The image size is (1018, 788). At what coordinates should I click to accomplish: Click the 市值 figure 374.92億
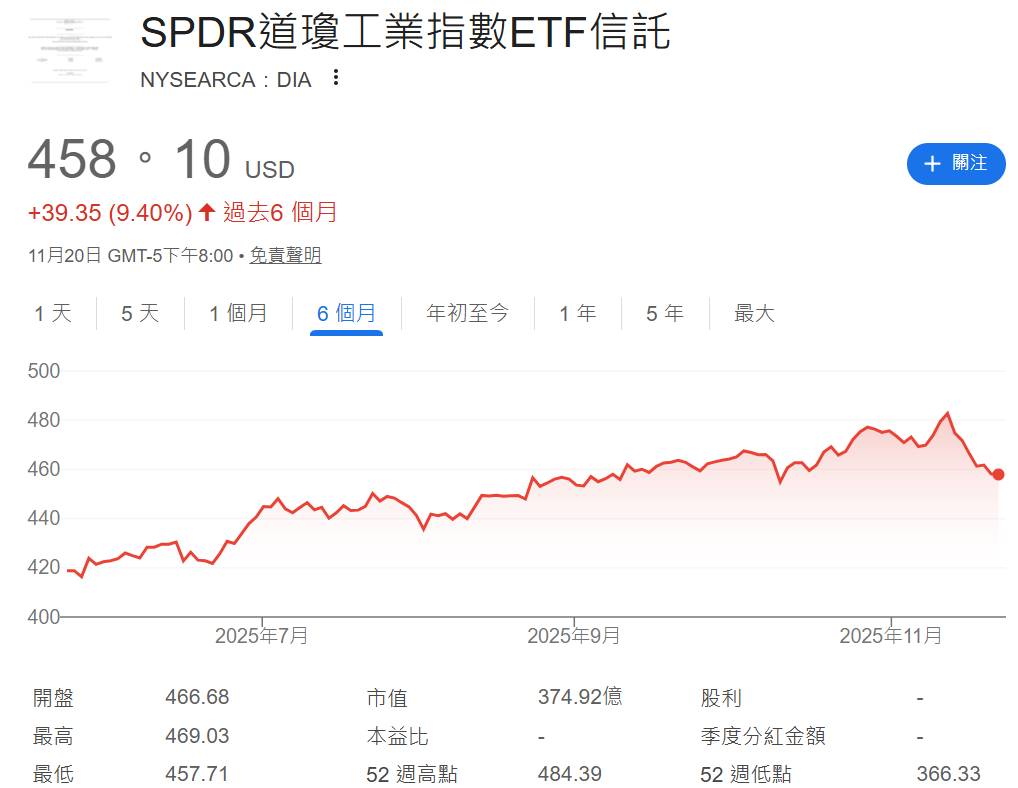click(x=580, y=698)
